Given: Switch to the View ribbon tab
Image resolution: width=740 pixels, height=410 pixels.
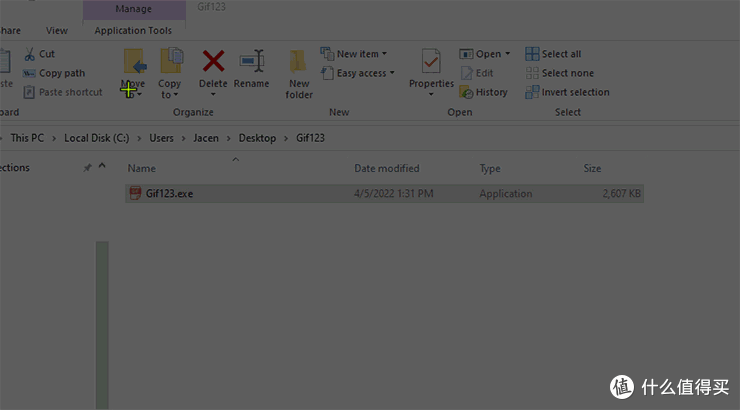Looking at the screenshot, I should coord(57,31).
